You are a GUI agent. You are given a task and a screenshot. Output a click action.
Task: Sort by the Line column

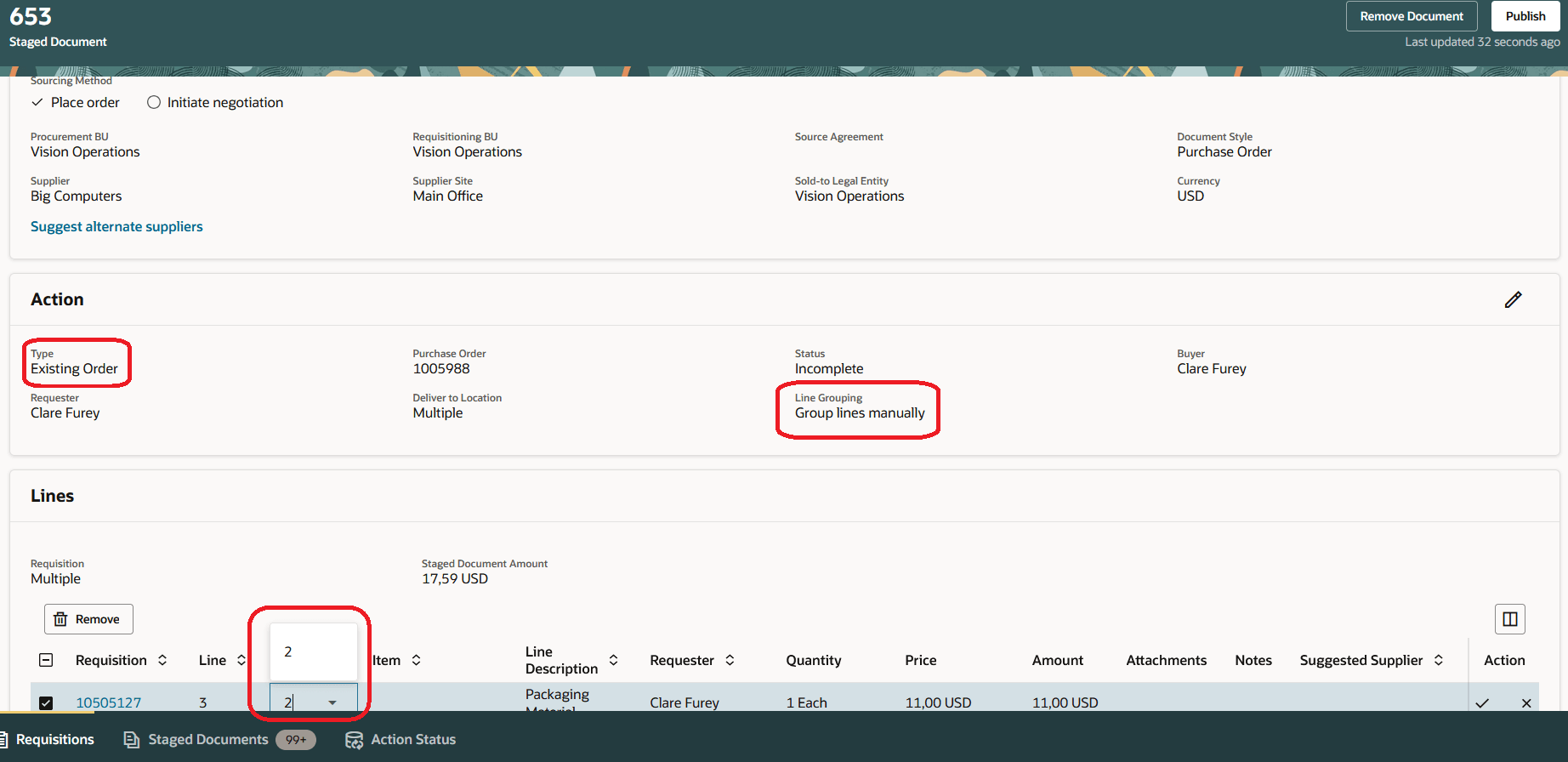click(241, 660)
